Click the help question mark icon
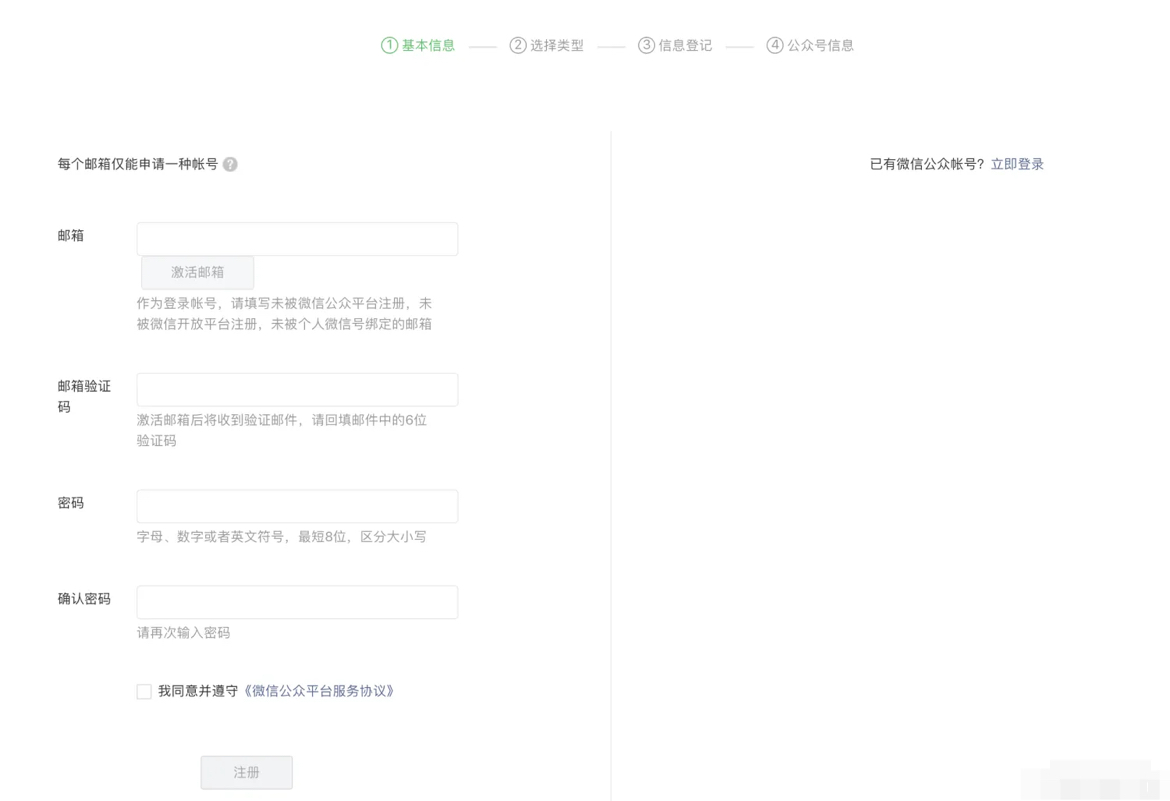 [230, 164]
